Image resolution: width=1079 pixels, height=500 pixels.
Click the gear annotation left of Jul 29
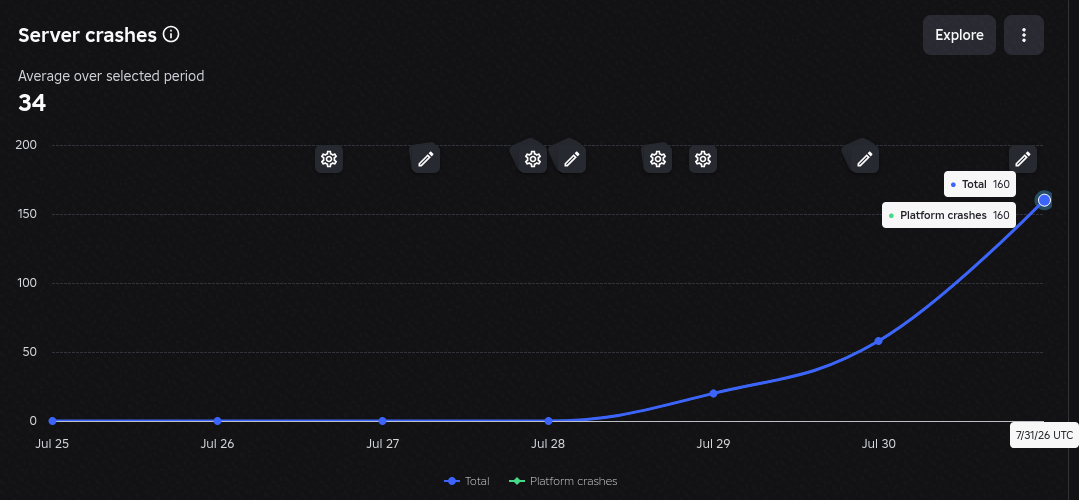click(658, 160)
